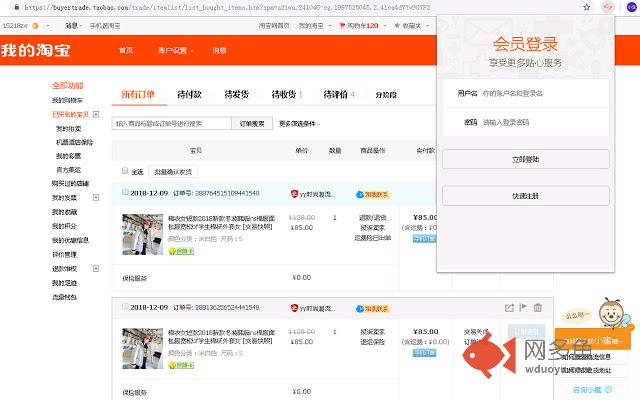Switch to the 待评价 orders tab
Image resolution: width=640 pixels, height=400 pixels.
[338, 95]
